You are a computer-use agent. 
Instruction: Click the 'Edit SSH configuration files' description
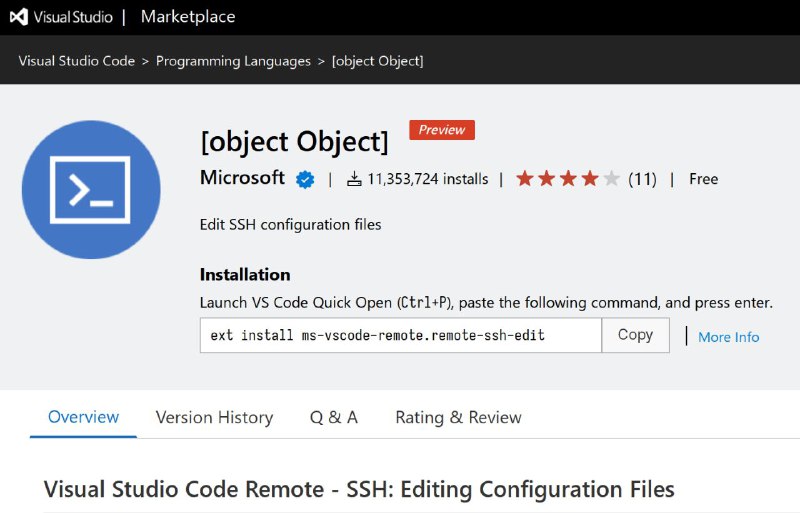(x=290, y=225)
